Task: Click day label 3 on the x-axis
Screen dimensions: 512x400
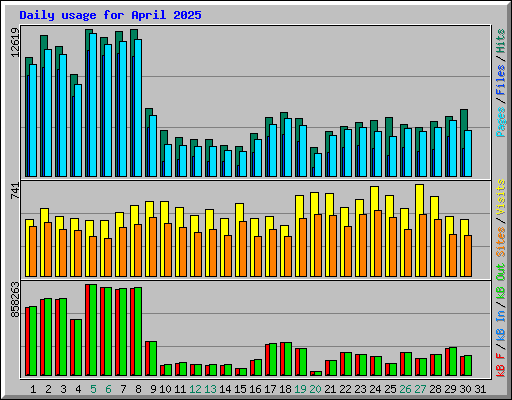Action: pyautogui.click(x=63, y=389)
